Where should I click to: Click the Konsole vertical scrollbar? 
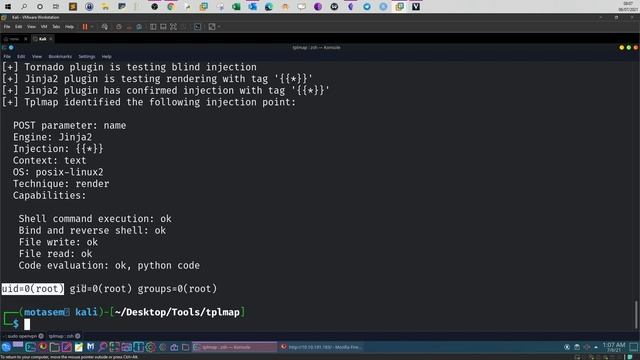(x=636, y=314)
